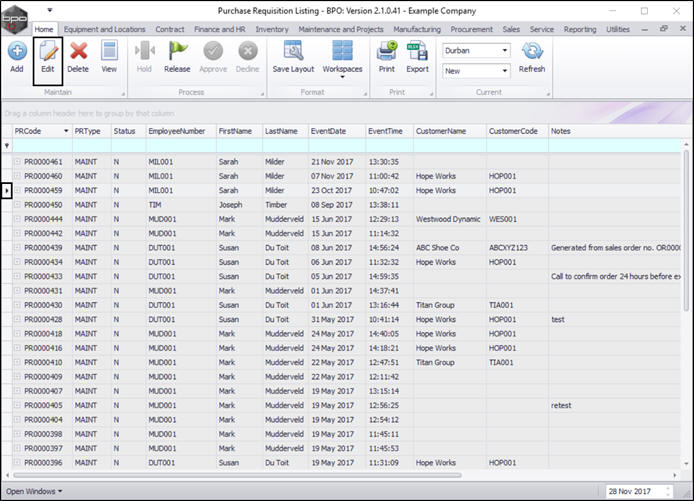
Task: Open the Workspaces dropdown
Action: click(x=343, y=60)
